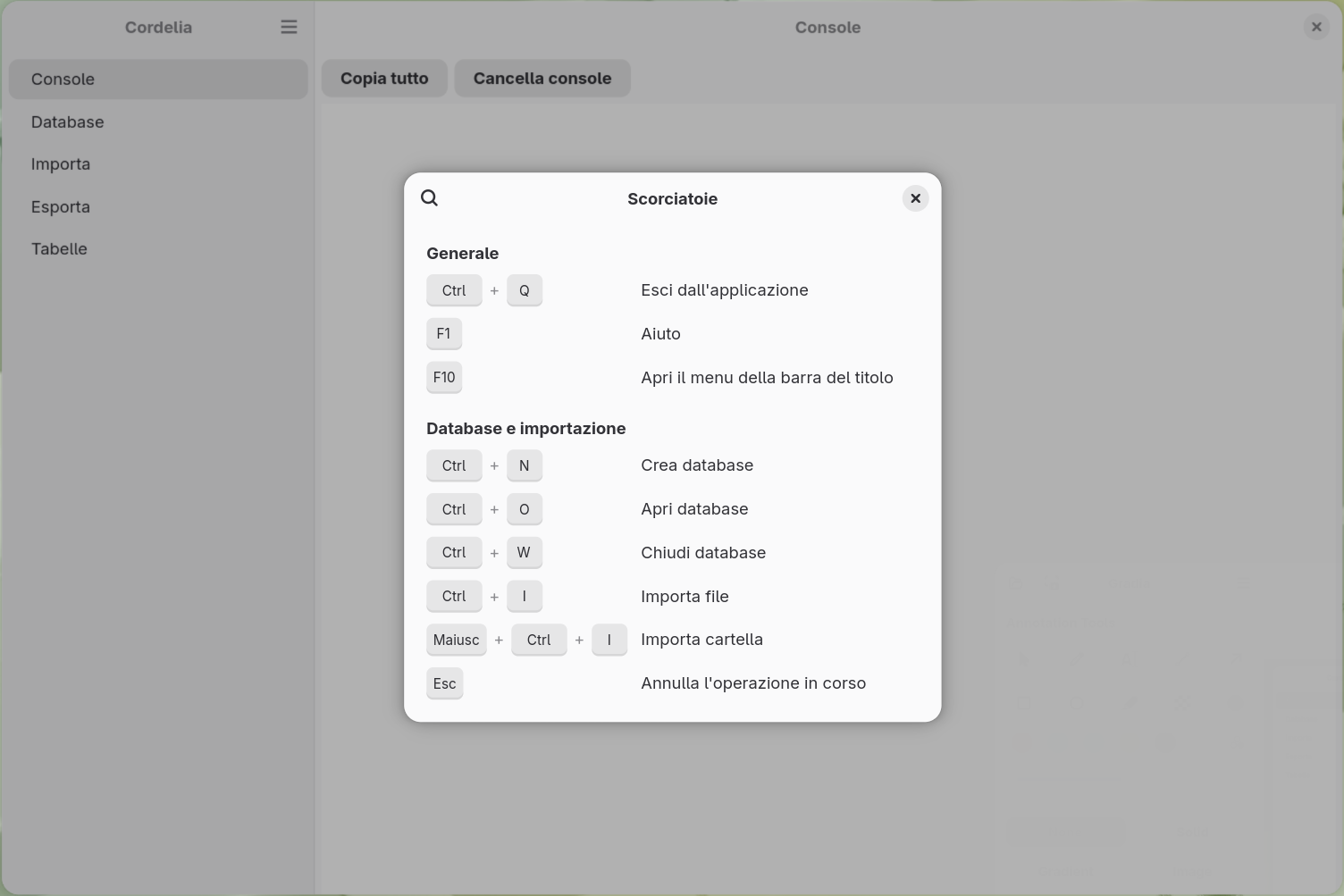1344x896 pixels.
Task: Click the Aiuto shortcut label
Action: (660, 333)
